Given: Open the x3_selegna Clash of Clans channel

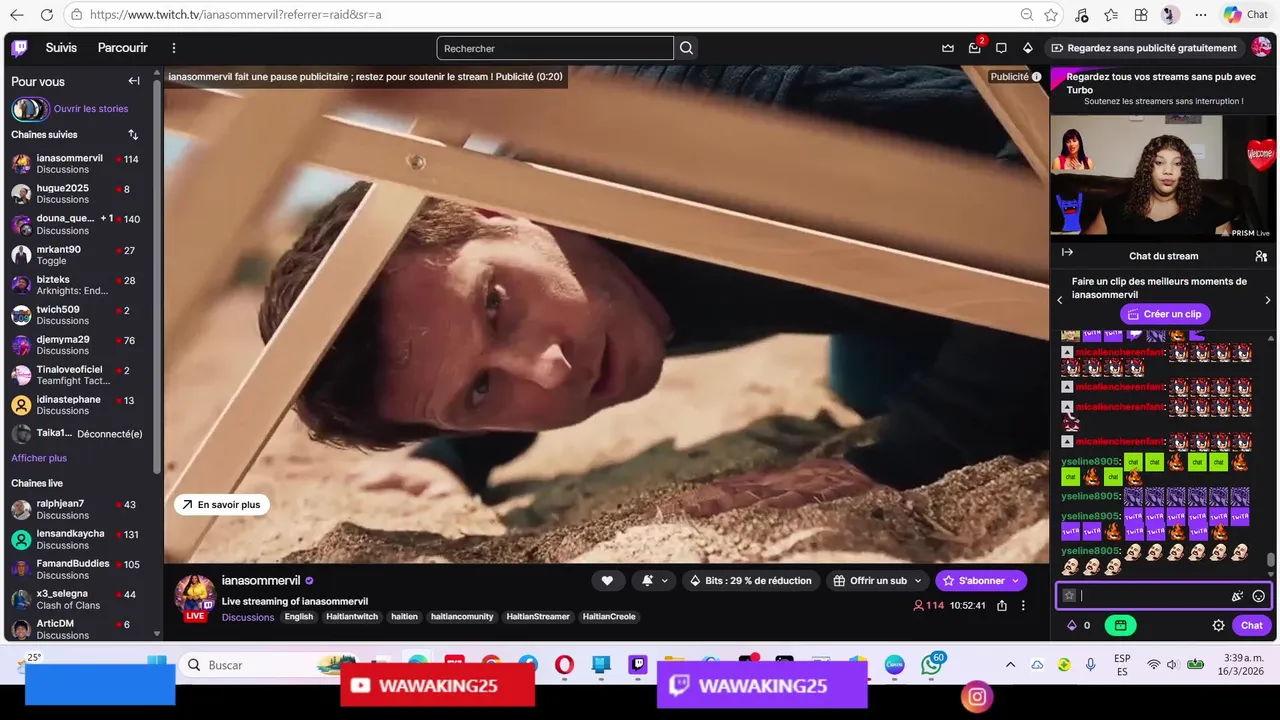Looking at the screenshot, I should pyautogui.click(x=78, y=599).
